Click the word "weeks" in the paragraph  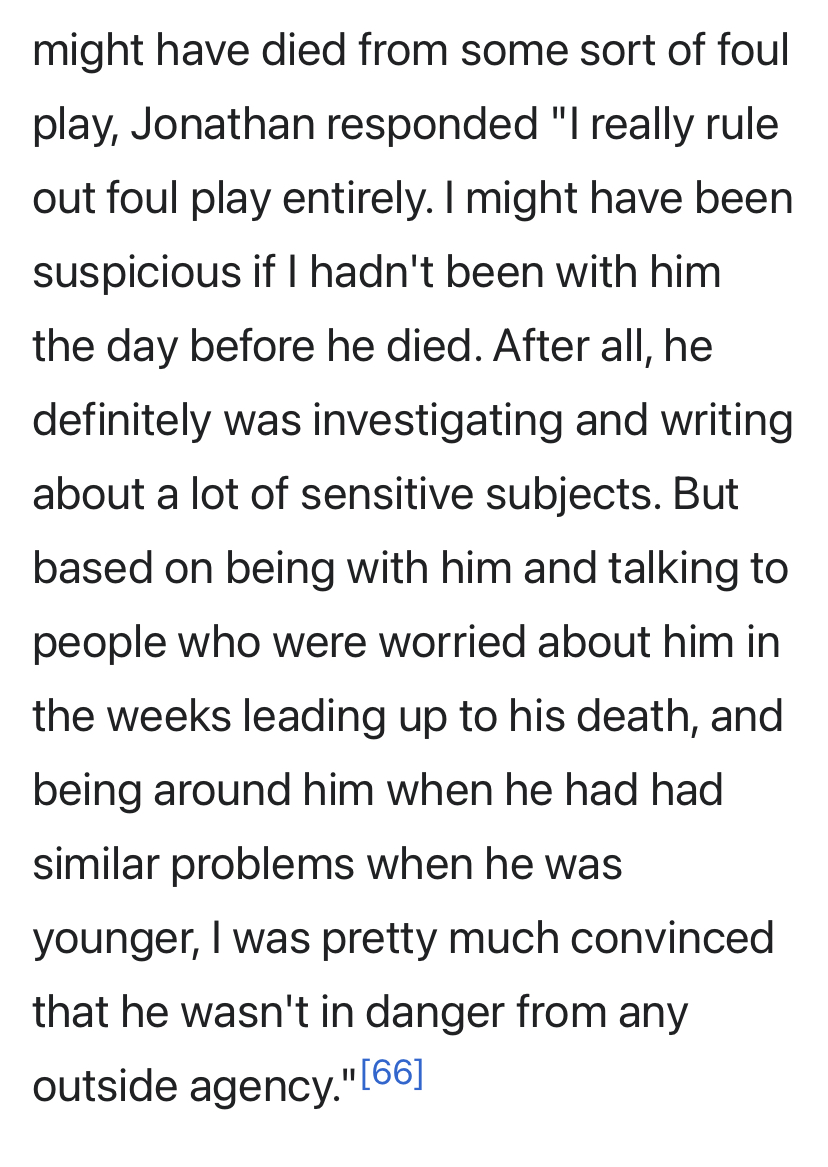point(170,716)
